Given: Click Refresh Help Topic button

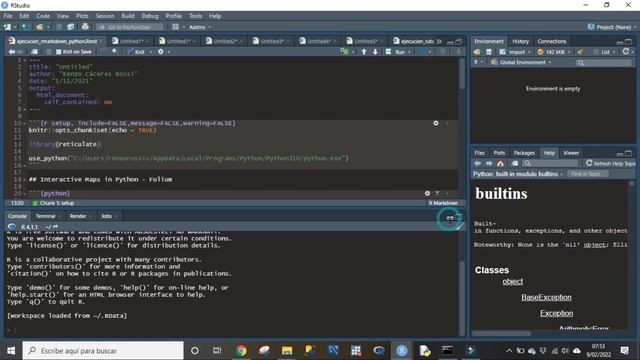Looking at the screenshot, I should coord(611,163).
